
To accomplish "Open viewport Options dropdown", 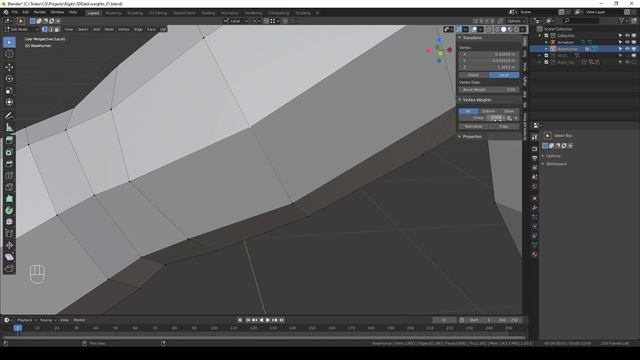I will (516, 21).
